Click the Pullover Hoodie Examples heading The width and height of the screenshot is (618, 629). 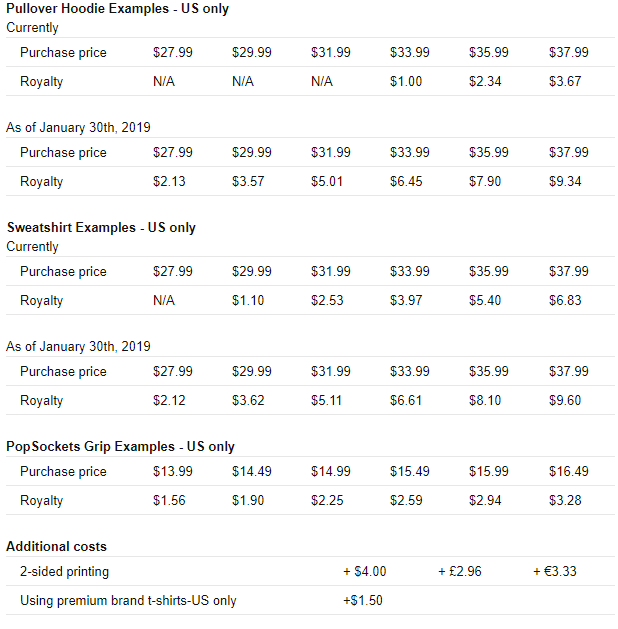(118, 9)
